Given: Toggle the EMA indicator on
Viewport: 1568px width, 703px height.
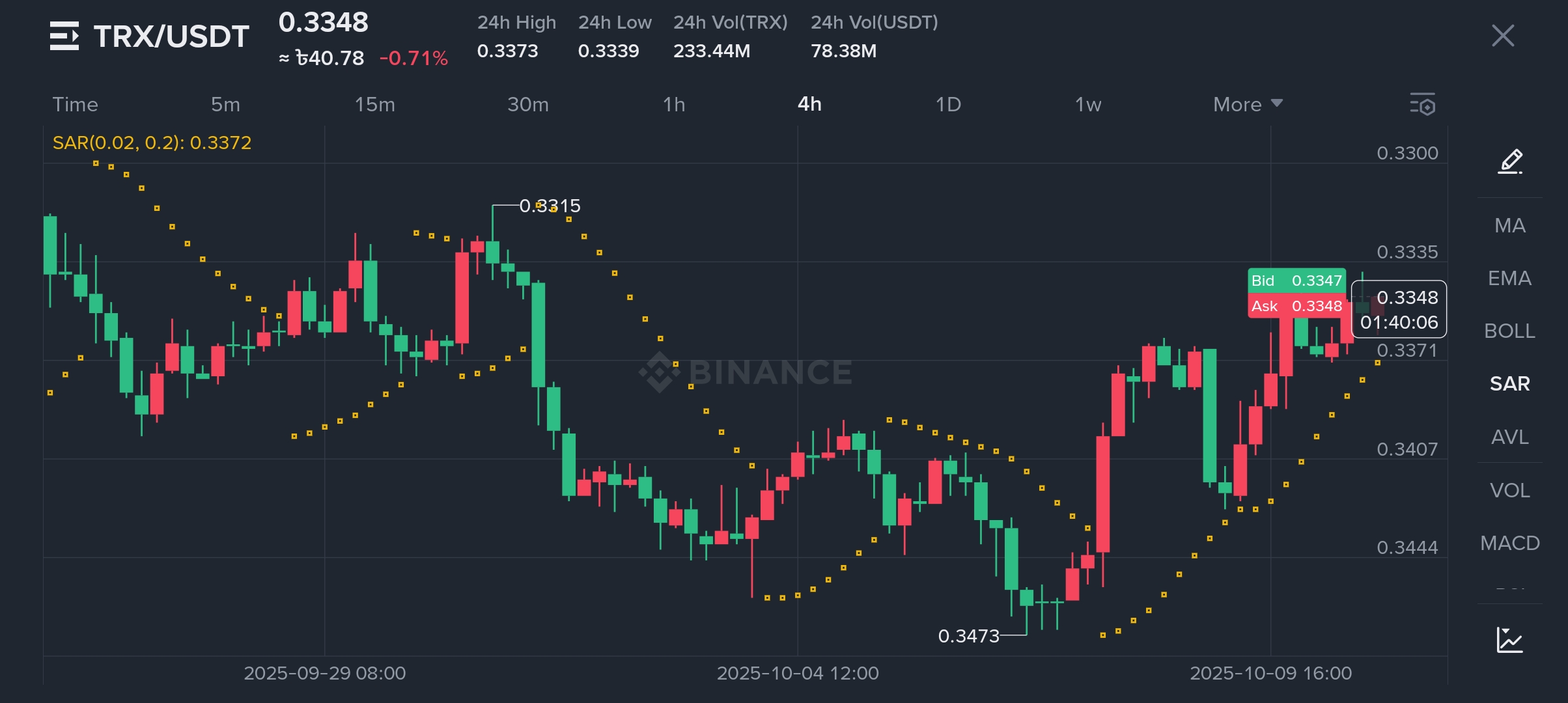Looking at the screenshot, I should tap(1509, 279).
